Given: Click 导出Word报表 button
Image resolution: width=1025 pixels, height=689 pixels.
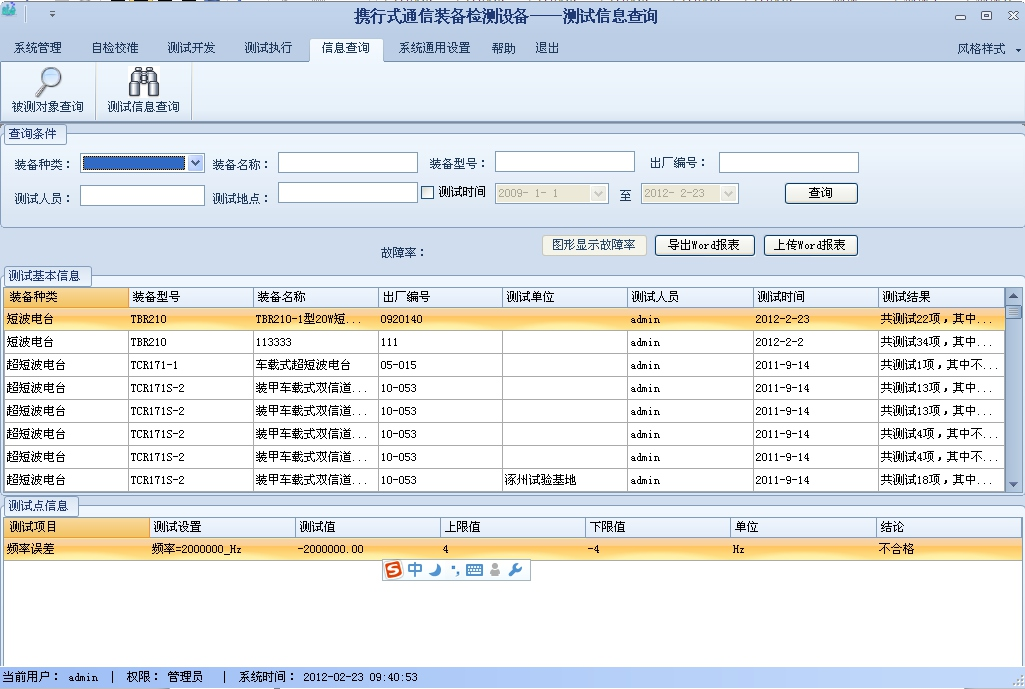Looking at the screenshot, I should click(704, 245).
